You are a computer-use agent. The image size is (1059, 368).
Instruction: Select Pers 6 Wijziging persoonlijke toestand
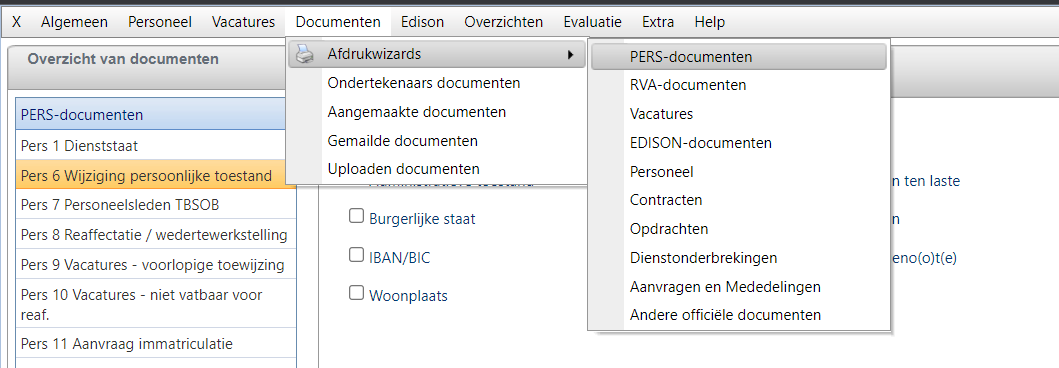155,176
